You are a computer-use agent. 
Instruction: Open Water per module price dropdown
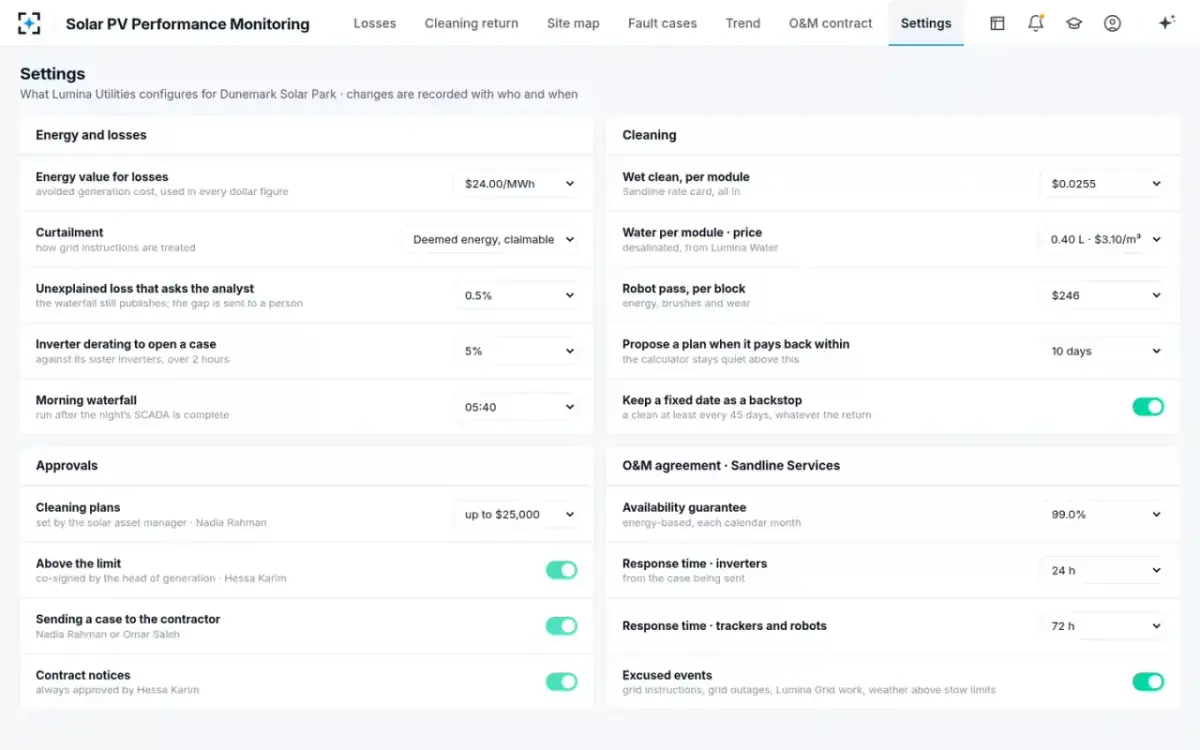1102,240
